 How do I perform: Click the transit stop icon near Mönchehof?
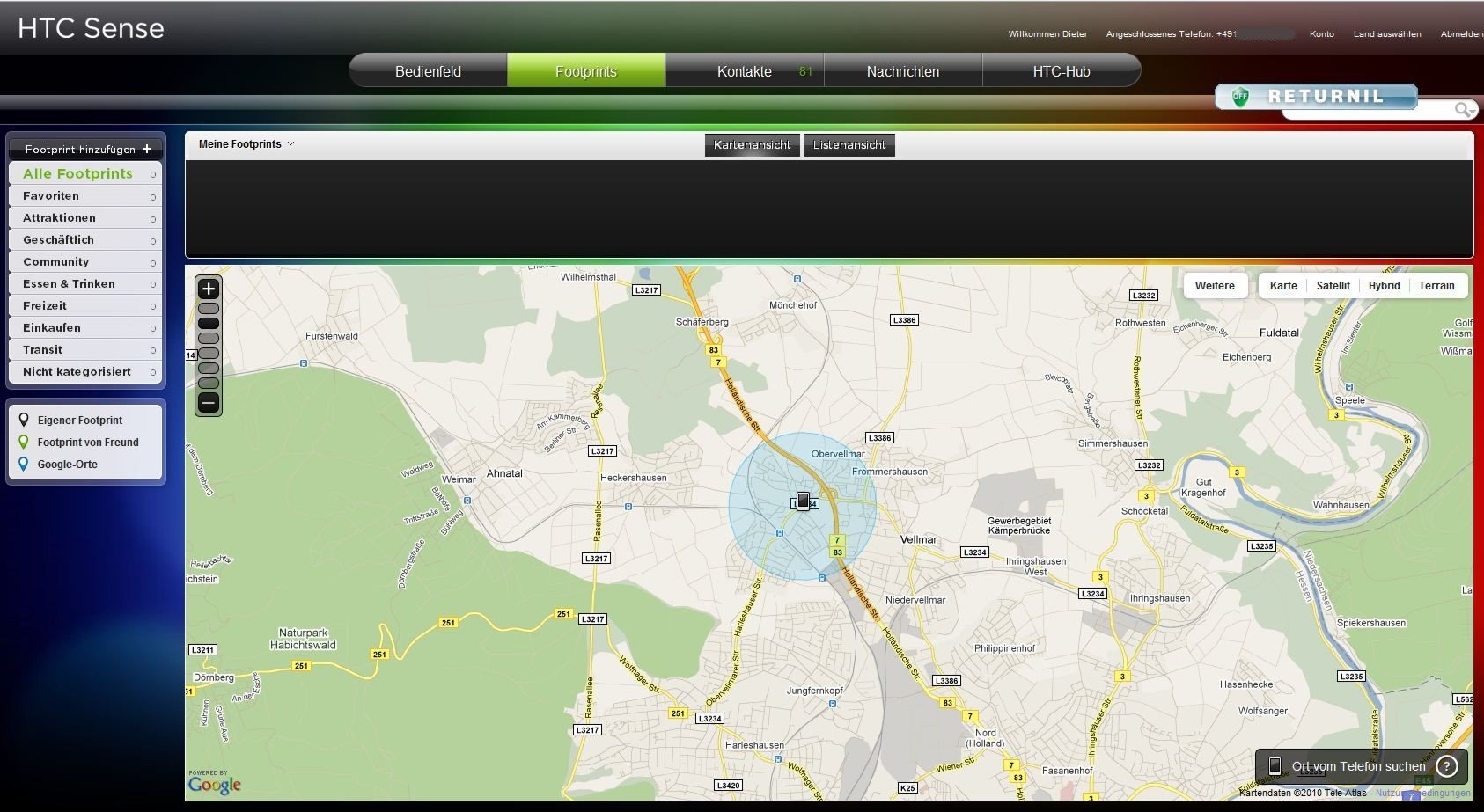coord(797,279)
